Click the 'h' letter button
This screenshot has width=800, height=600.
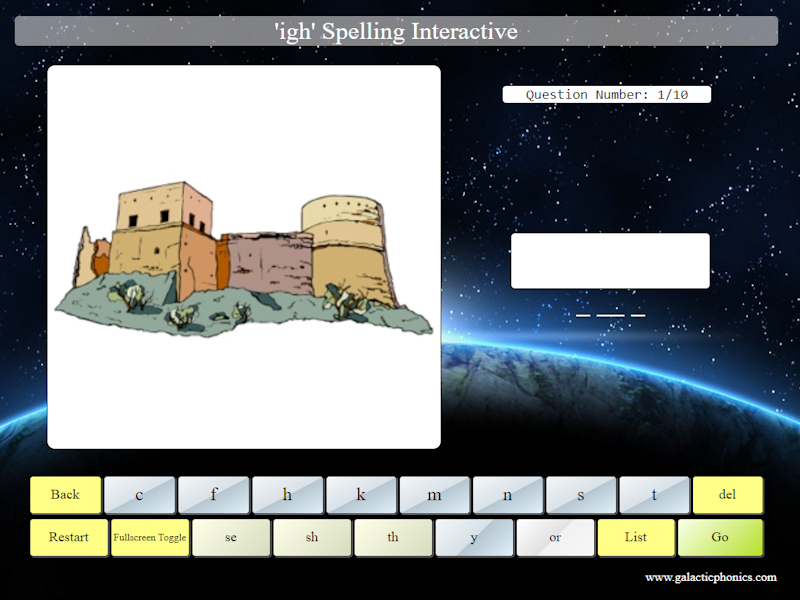(288, 494)
